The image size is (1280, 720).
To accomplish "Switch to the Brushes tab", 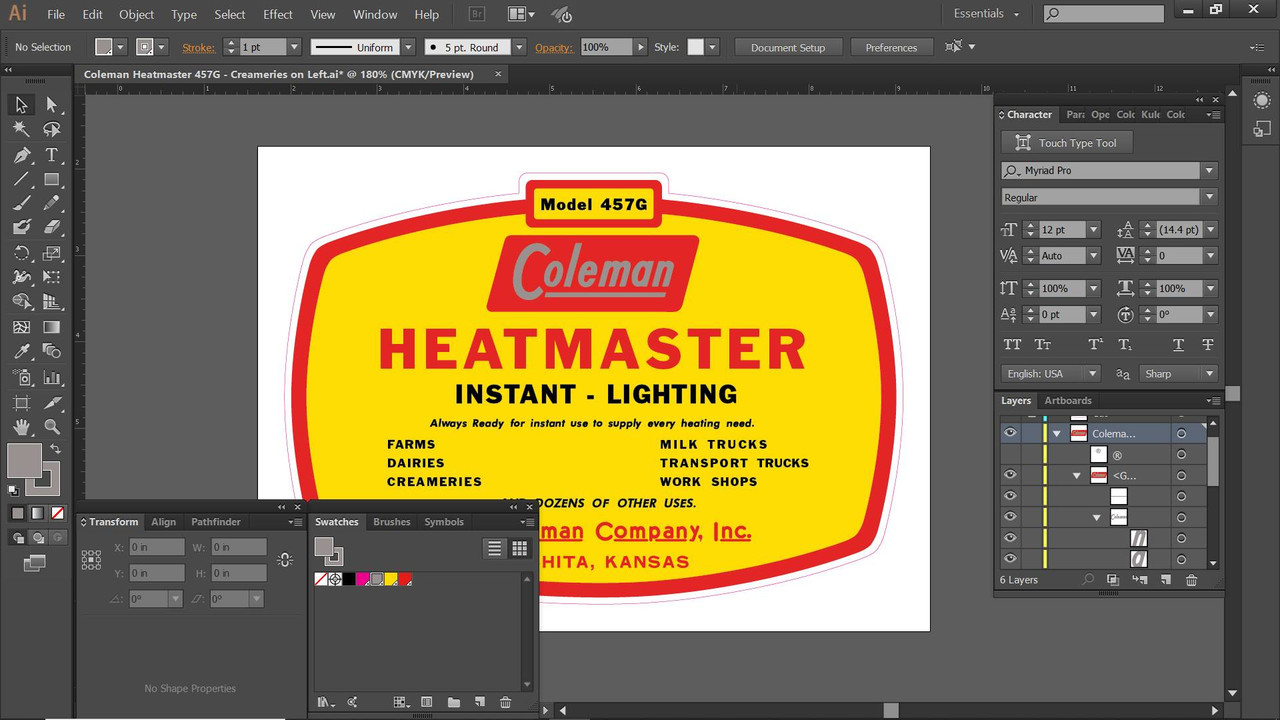I will (x=392, y=522).
